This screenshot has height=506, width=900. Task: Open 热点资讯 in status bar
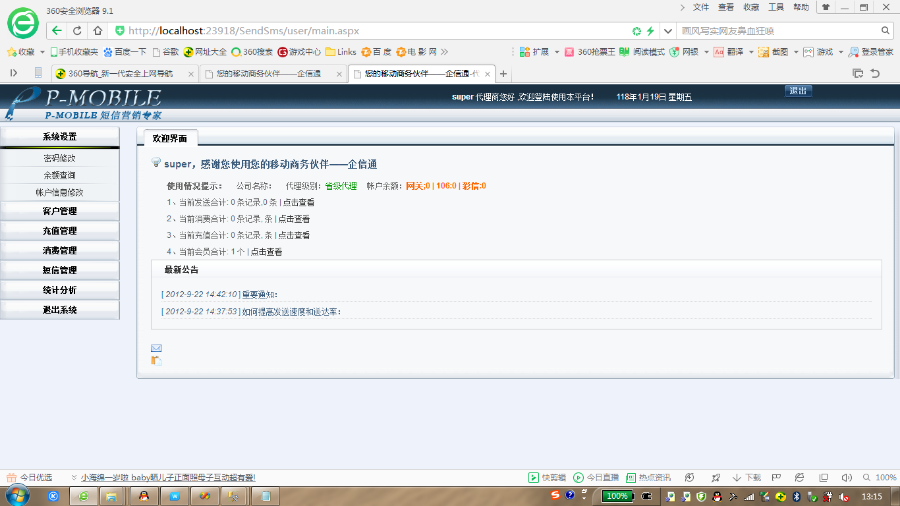click(648, 477)
